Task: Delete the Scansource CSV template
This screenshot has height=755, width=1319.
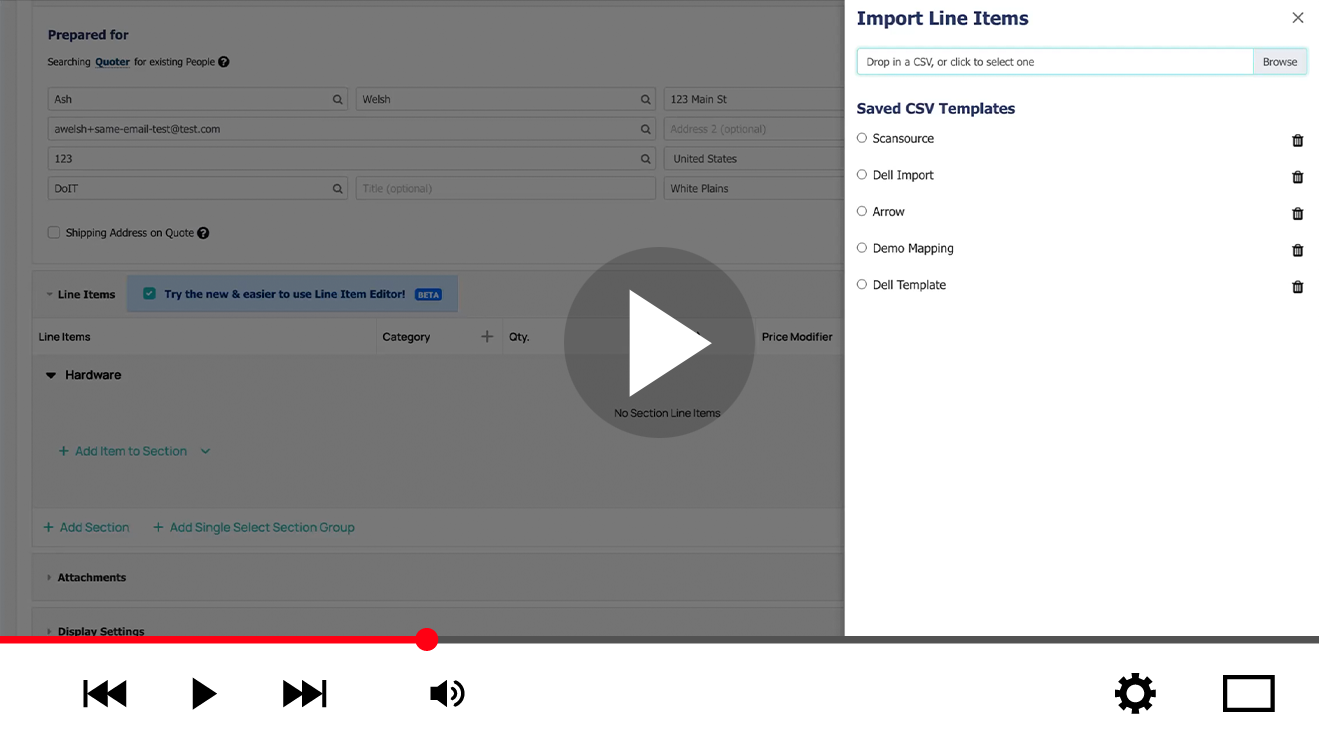Action: pyautogui.click(x=1297, y=140)
